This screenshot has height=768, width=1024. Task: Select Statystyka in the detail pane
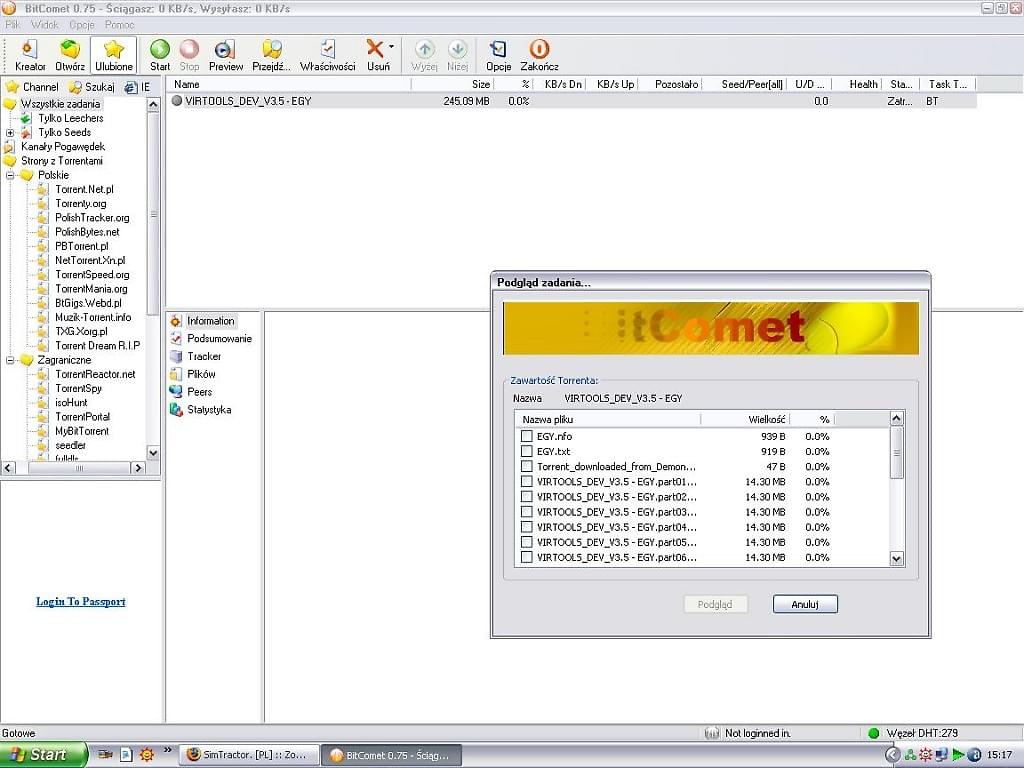pos(200,409)
